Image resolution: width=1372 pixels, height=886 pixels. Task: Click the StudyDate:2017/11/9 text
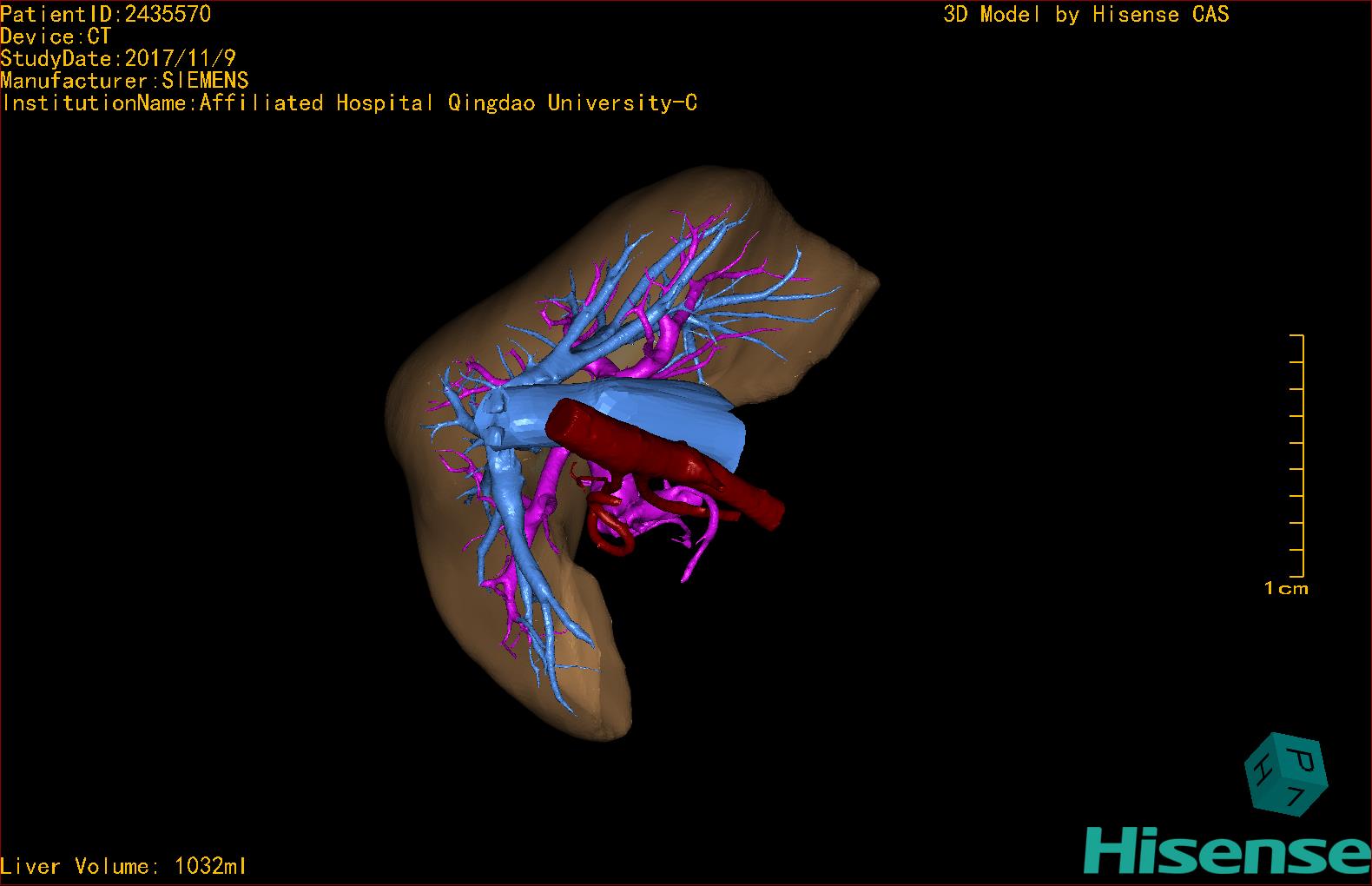(x=118, y=58)
